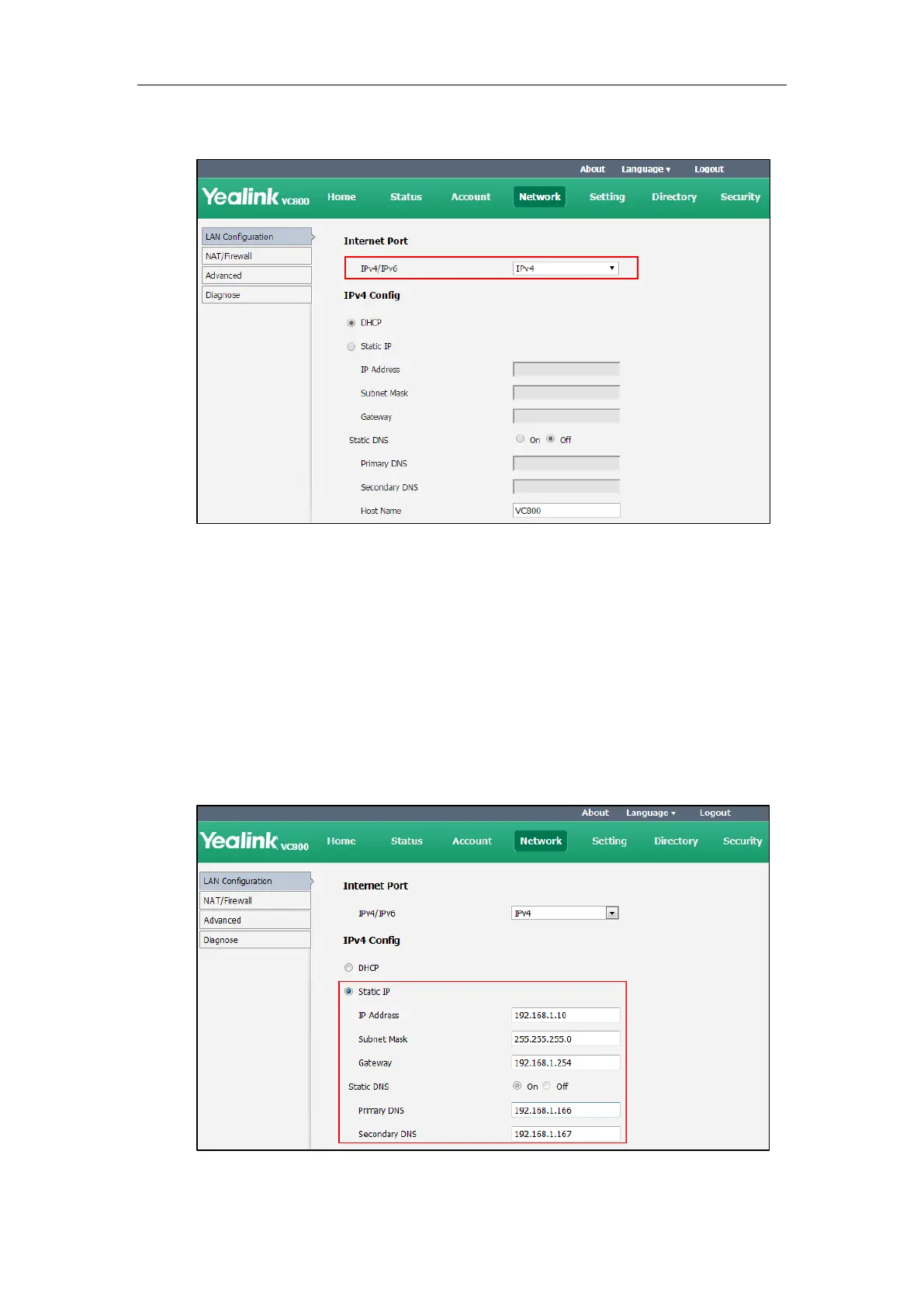Click the Yealink VC800 logo in lower screenshot
Image resolution: width=924 pixels, height=1307 pixels.
(254, 841)
